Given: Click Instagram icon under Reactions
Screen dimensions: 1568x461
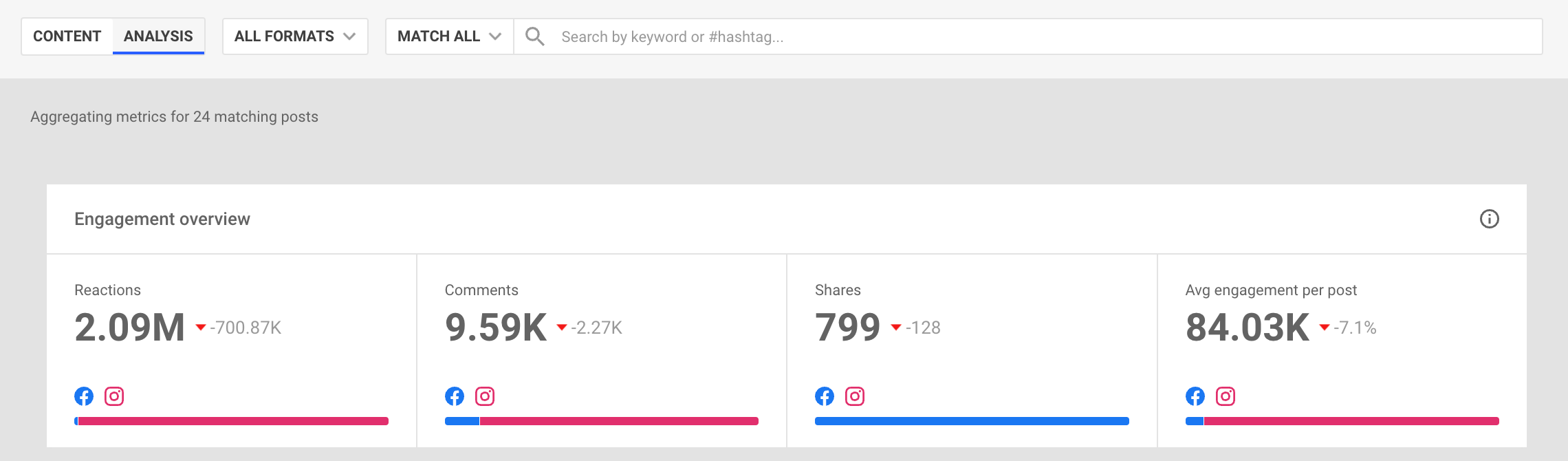Looking at the screenshot, I should click(114, 396).
